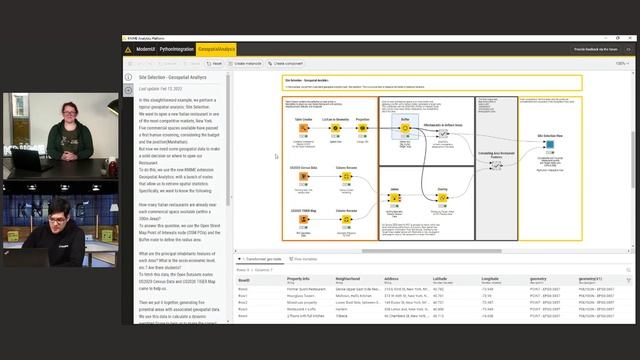The image size is (640, 360).
Task: Select the Mechanistic & defined Areas component
Action: [443, 133]
